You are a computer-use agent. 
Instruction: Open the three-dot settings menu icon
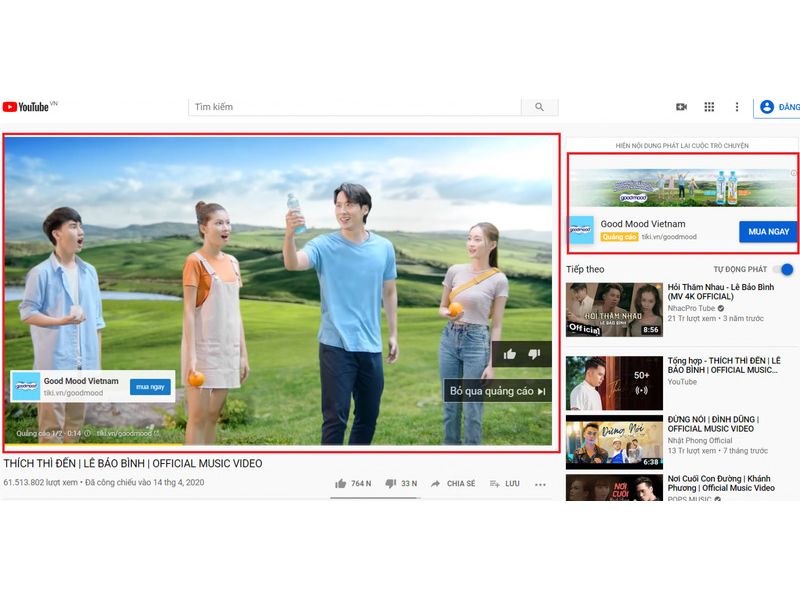(x=737, y=106)
